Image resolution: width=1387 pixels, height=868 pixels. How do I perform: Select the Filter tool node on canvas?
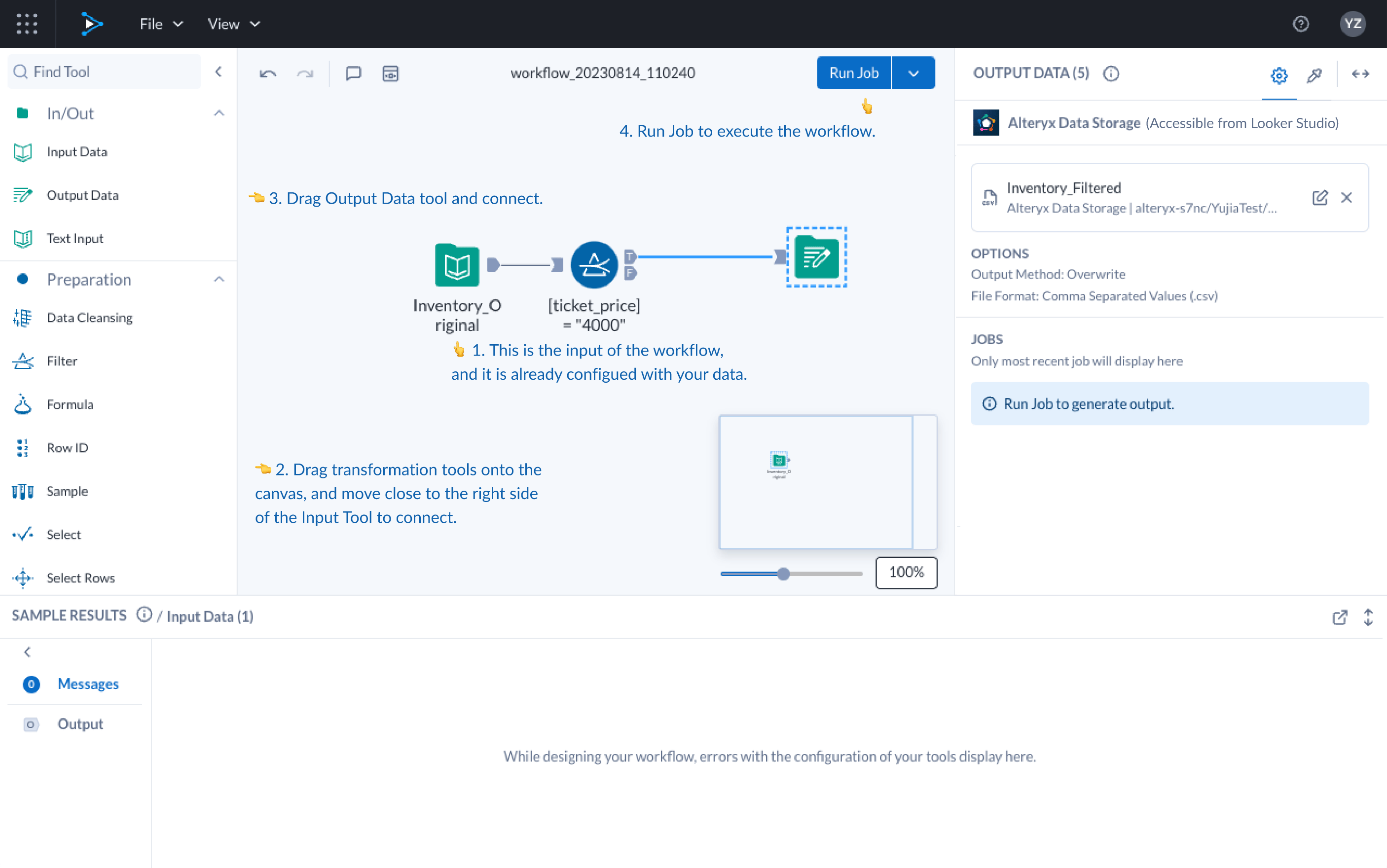[593, 265]
